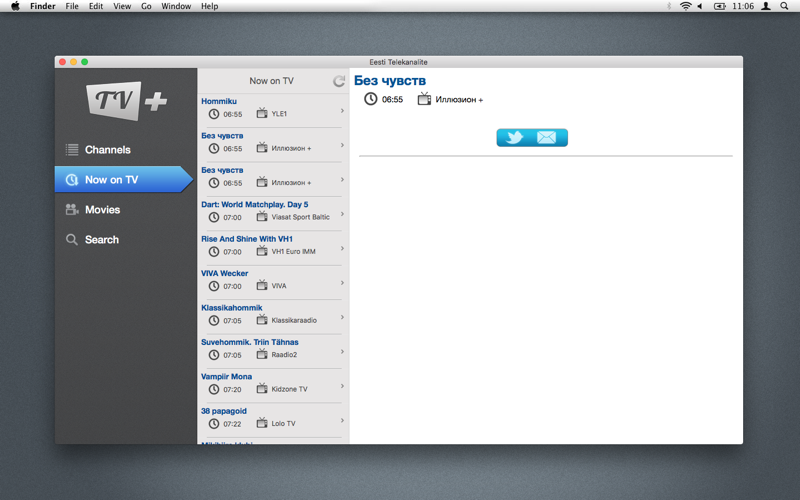Image resolution: width=800 pixels, height=500 pixels.
Task: Click the TV+ logo in sidebar
Action: (127, 101)
